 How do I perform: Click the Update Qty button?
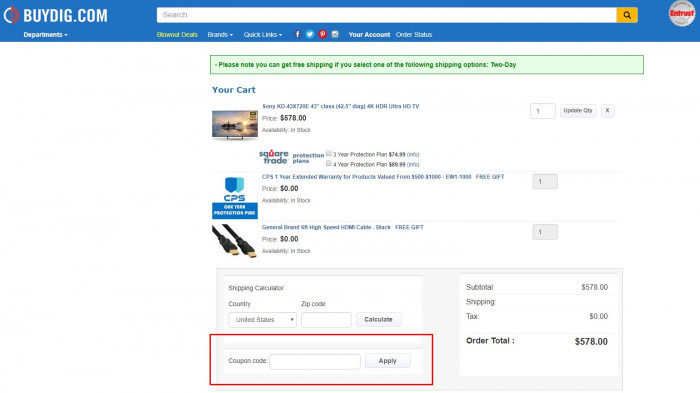click(x=578, y=110)
